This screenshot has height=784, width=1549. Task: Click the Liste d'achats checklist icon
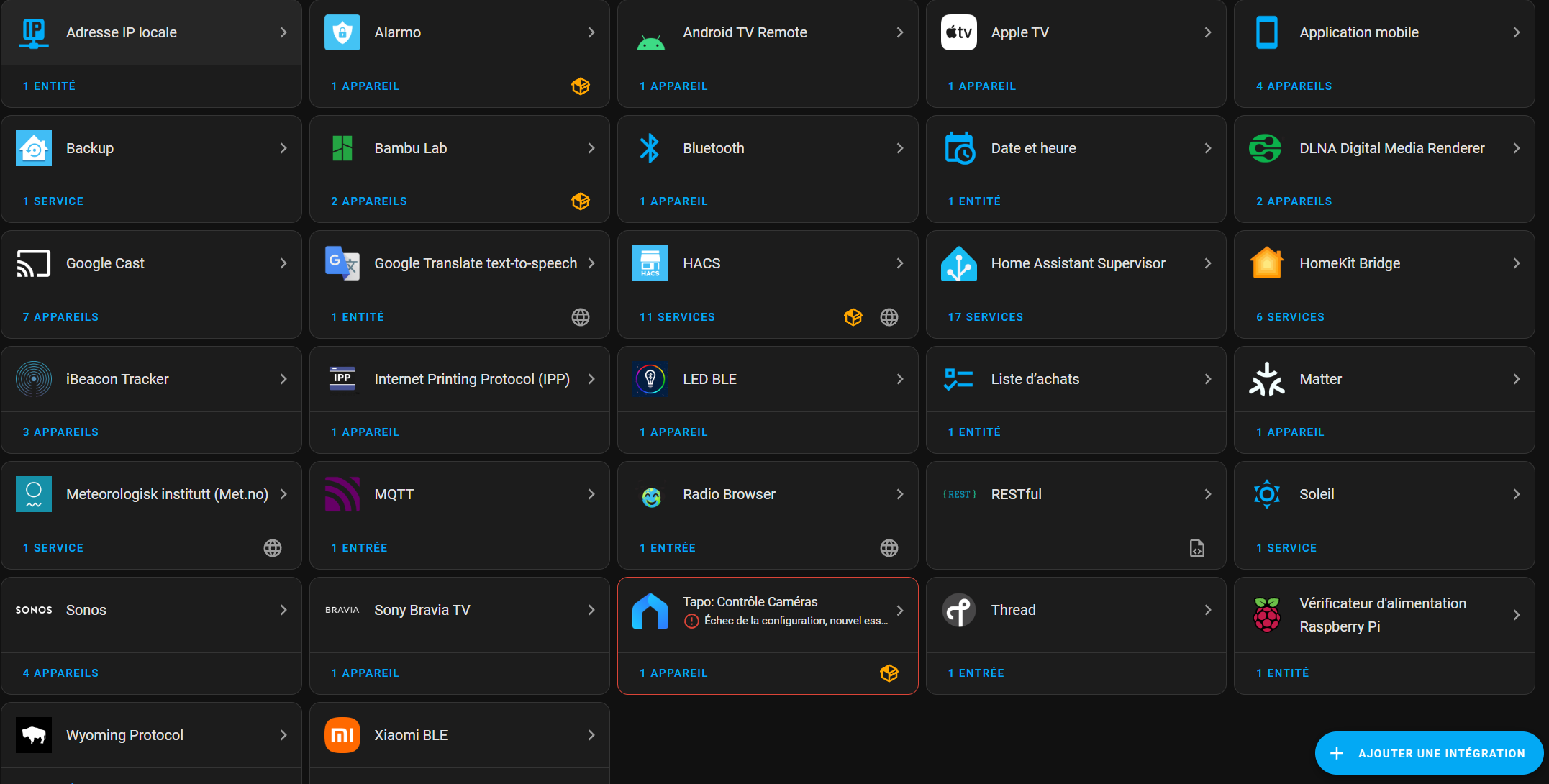point(959,379)
